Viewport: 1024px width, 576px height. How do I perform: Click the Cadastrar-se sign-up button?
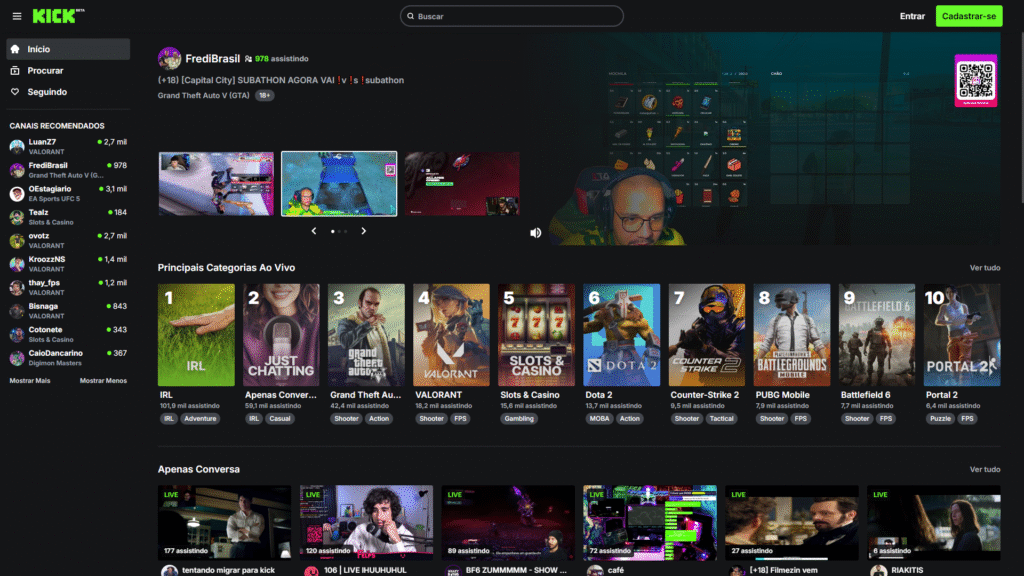pos(969,16)
